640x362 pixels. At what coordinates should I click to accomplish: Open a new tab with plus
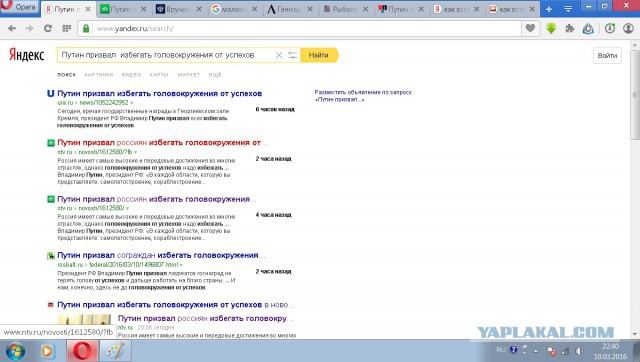click(x=549, y=9)
